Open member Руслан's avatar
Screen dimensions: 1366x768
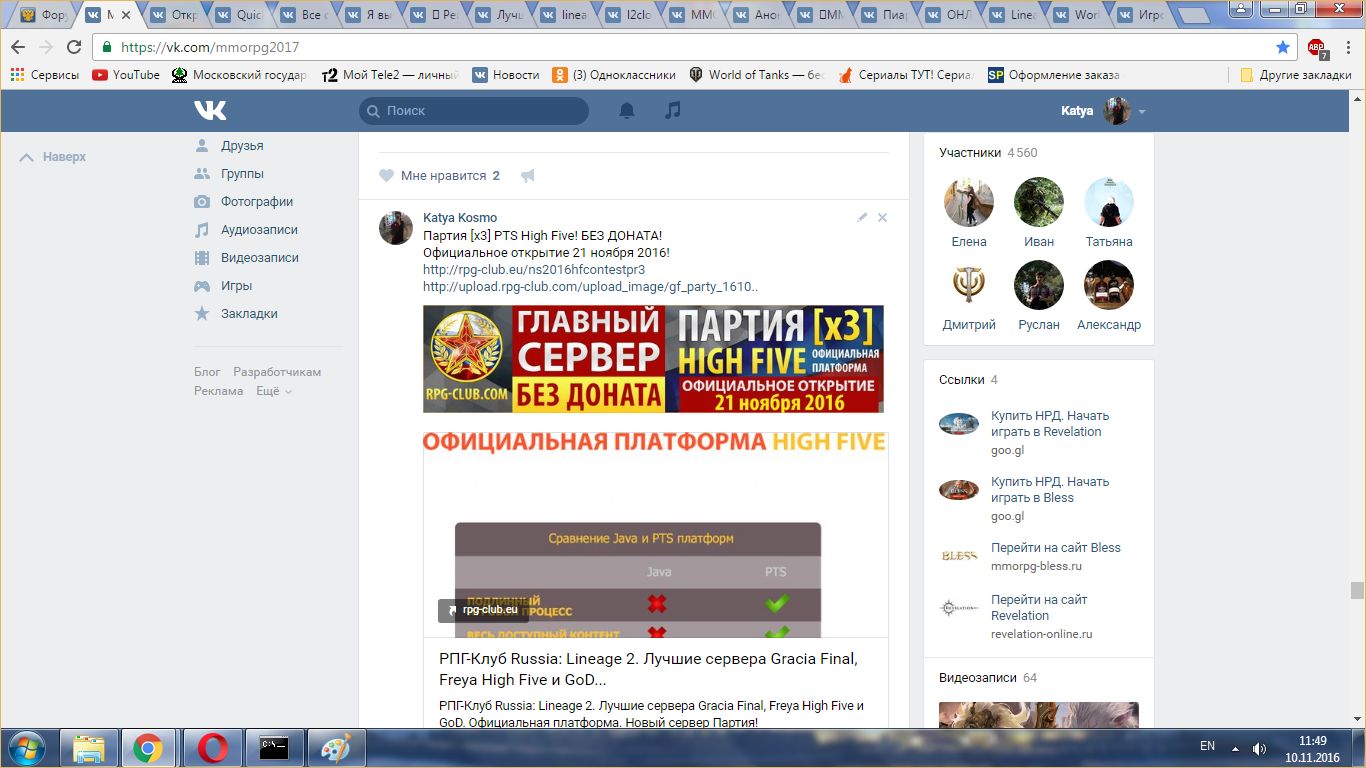[1038, 285]
